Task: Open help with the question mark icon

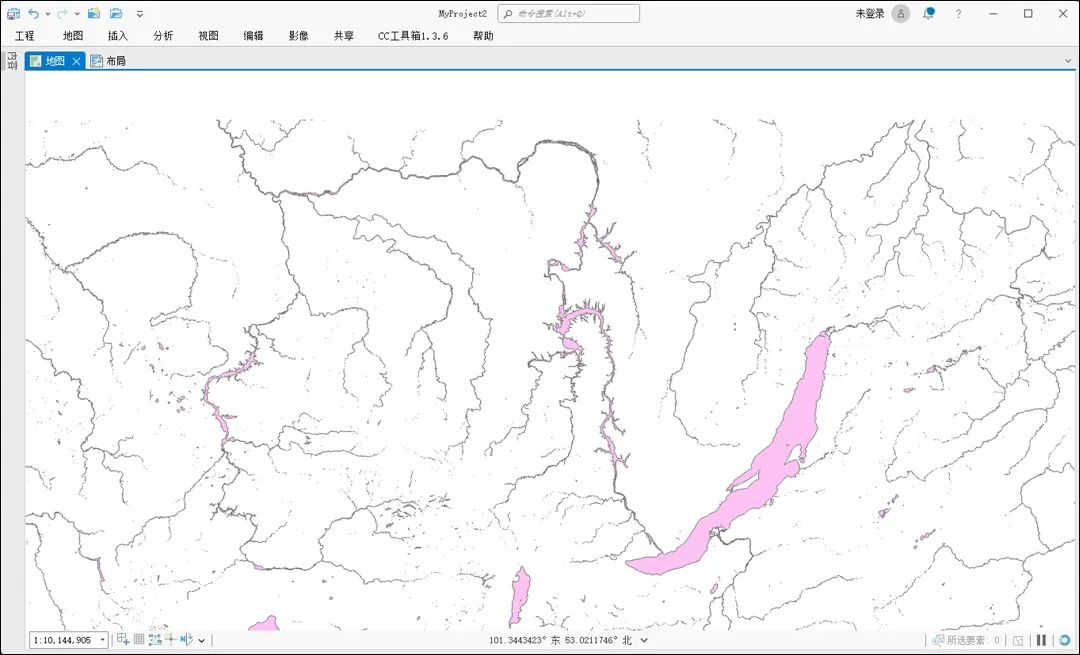Action: [x=958, y=13]
